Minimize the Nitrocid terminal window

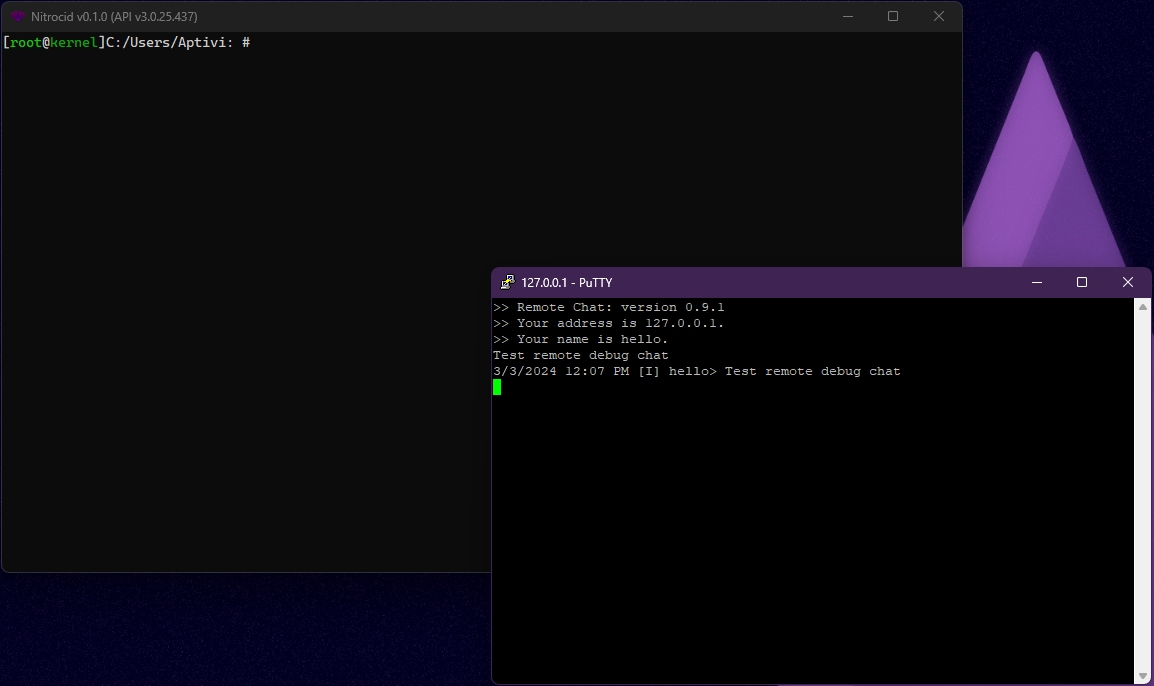[847, 17]
